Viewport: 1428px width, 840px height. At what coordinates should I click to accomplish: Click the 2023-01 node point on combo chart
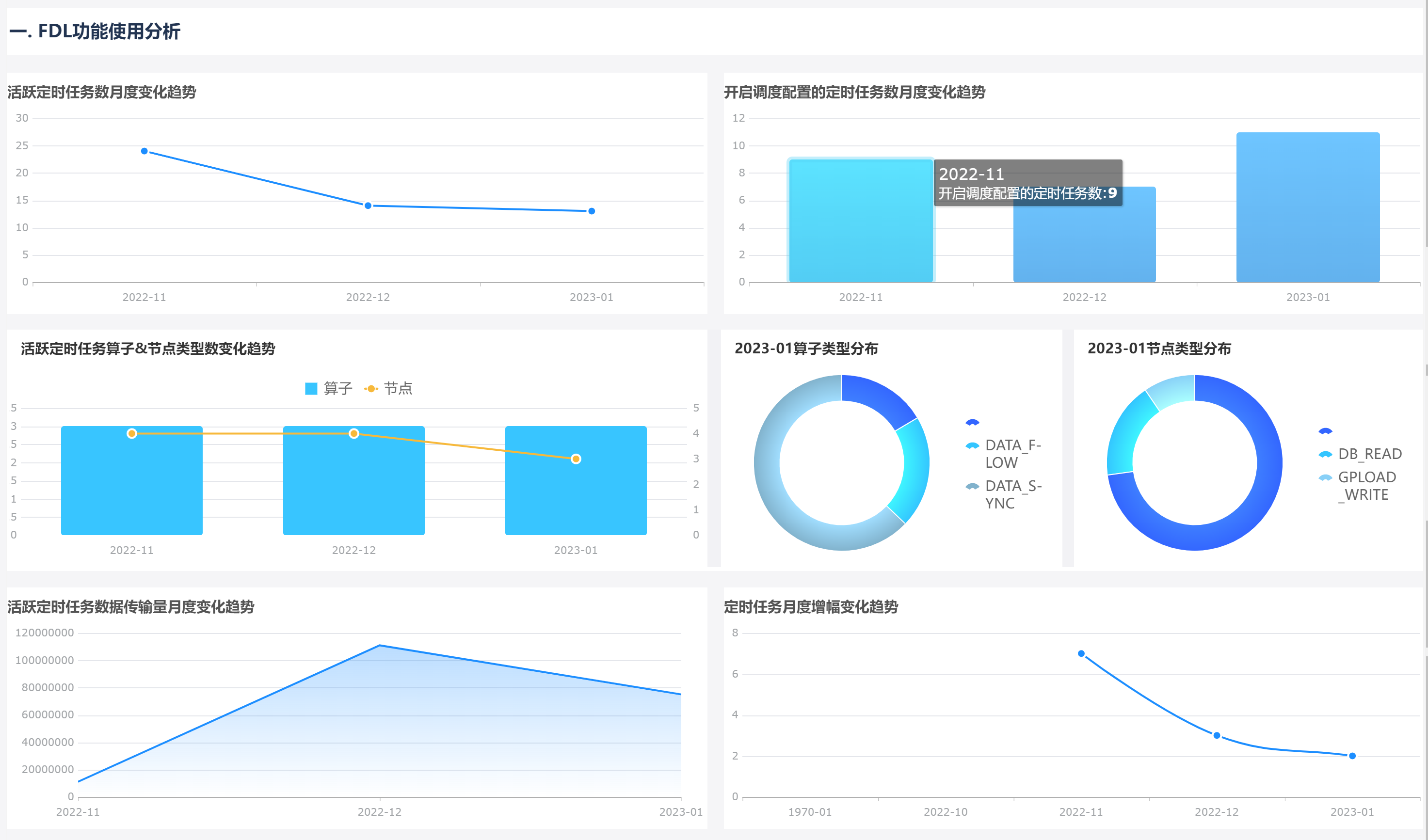[x=576, y=459]
